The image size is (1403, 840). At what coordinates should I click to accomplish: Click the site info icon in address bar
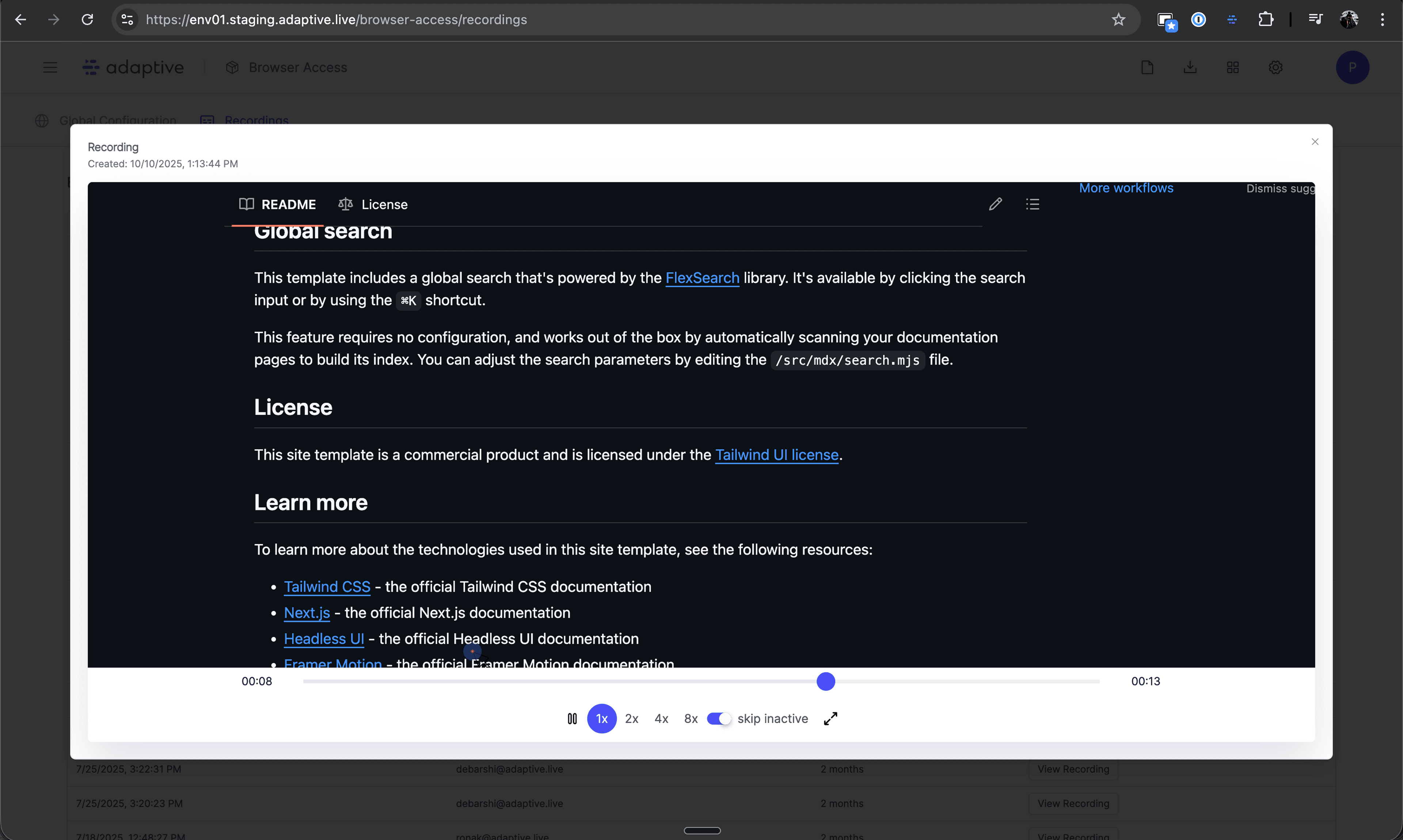(x=127, y=20)
